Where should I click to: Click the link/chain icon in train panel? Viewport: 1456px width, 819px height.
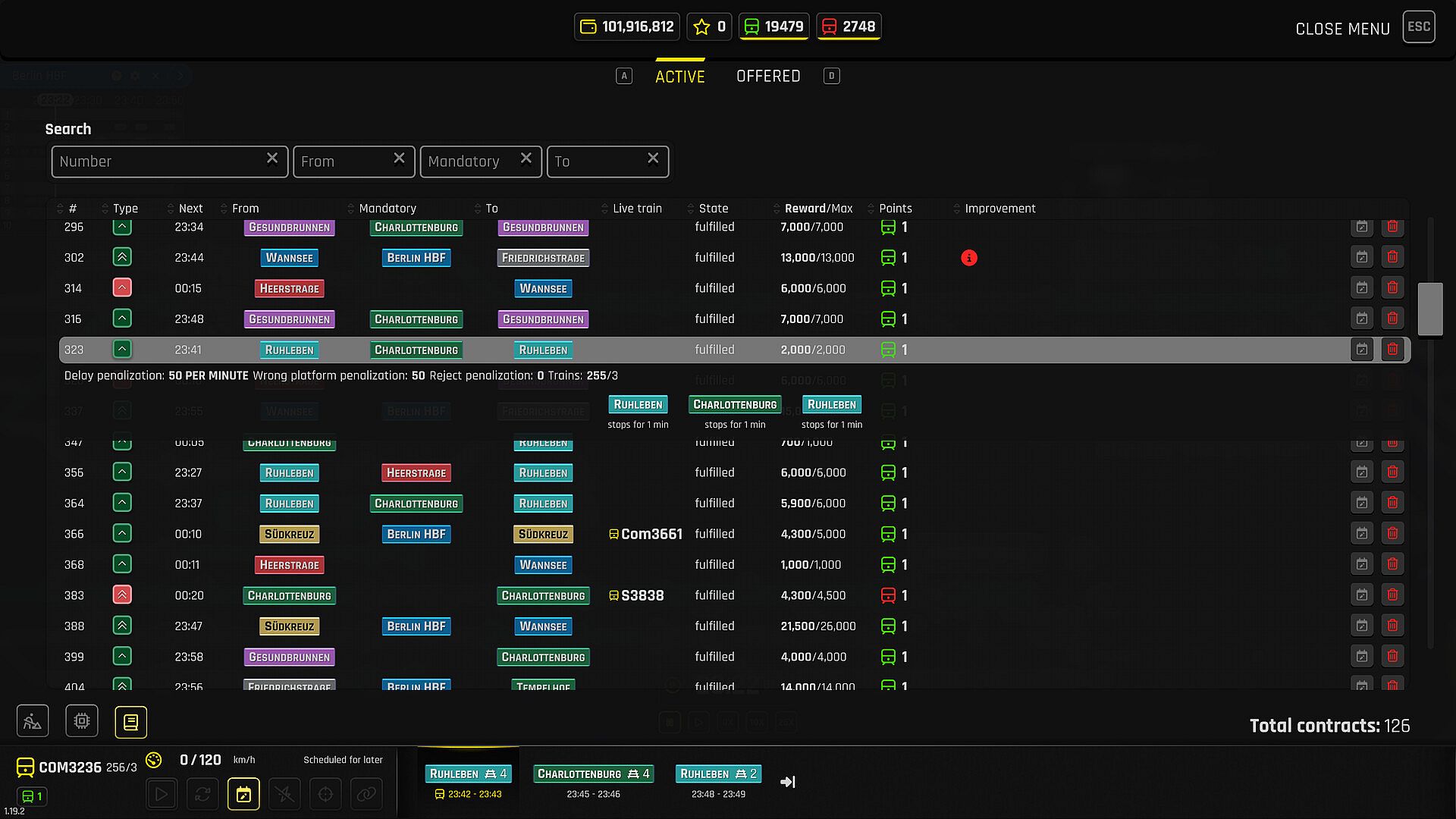pos(366,794)
